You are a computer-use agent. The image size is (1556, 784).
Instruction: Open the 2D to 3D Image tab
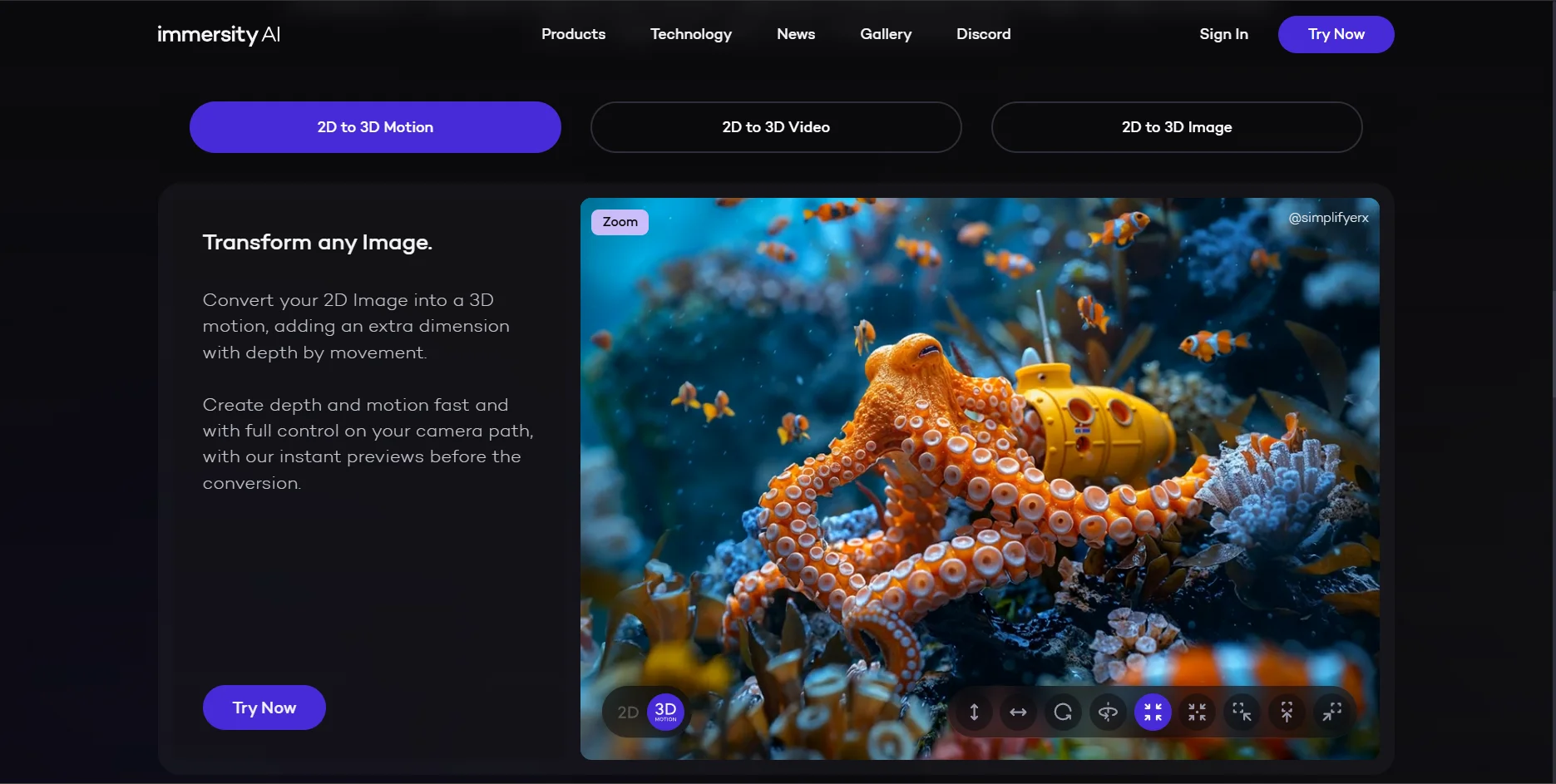pos(1177,127)
